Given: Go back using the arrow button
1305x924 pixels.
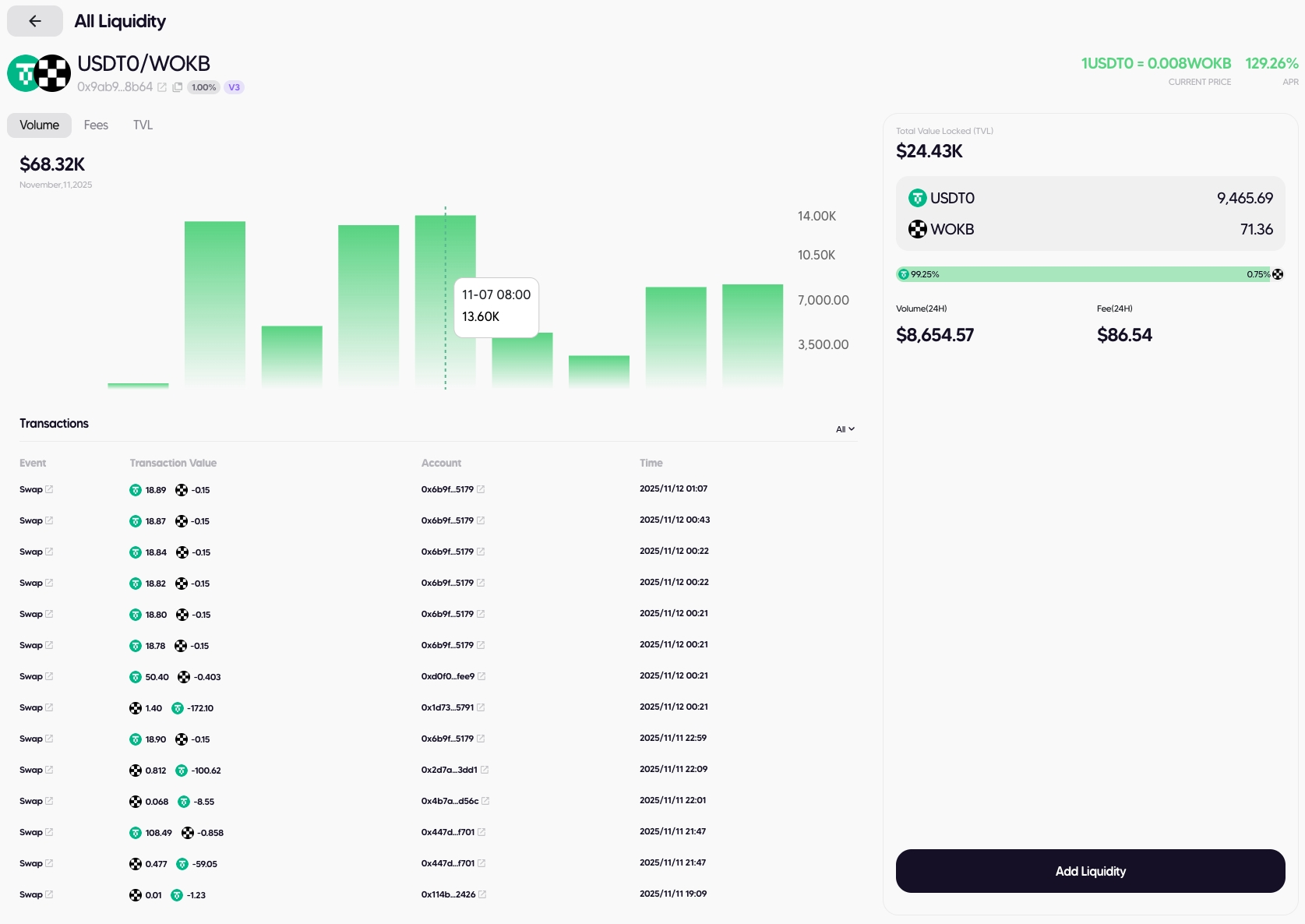Looking at the screenshot, I should (34, 21).
